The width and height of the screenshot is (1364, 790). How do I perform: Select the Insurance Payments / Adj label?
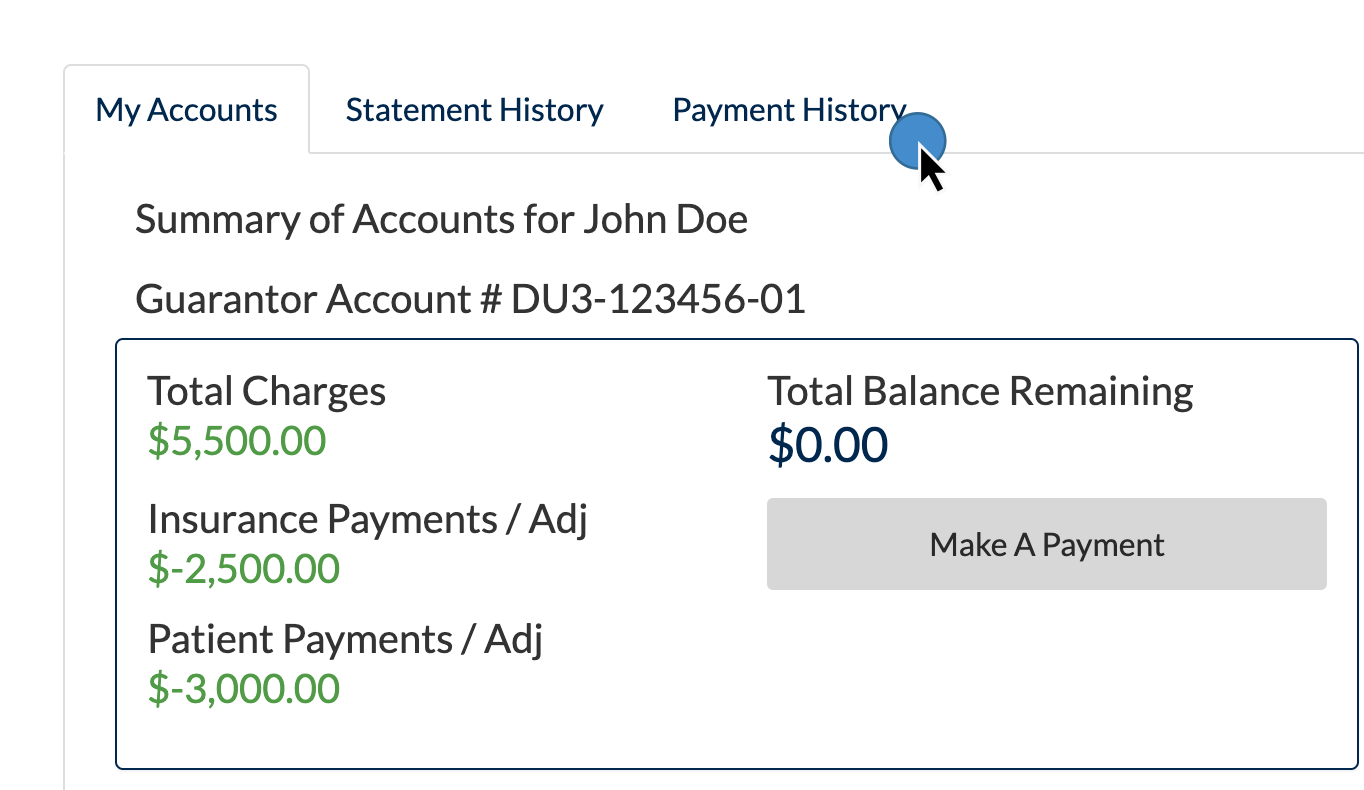368,519
